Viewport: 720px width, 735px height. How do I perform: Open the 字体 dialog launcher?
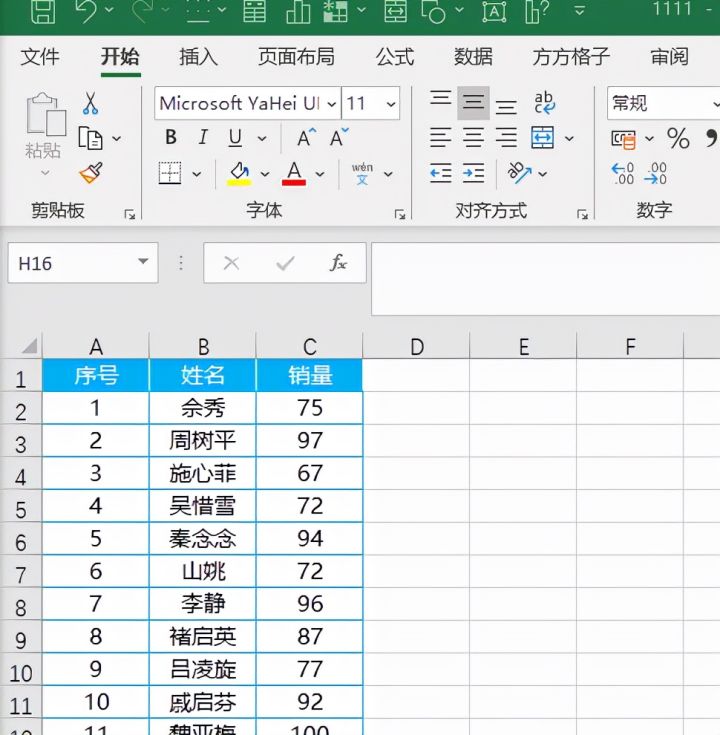pos(400,215)
